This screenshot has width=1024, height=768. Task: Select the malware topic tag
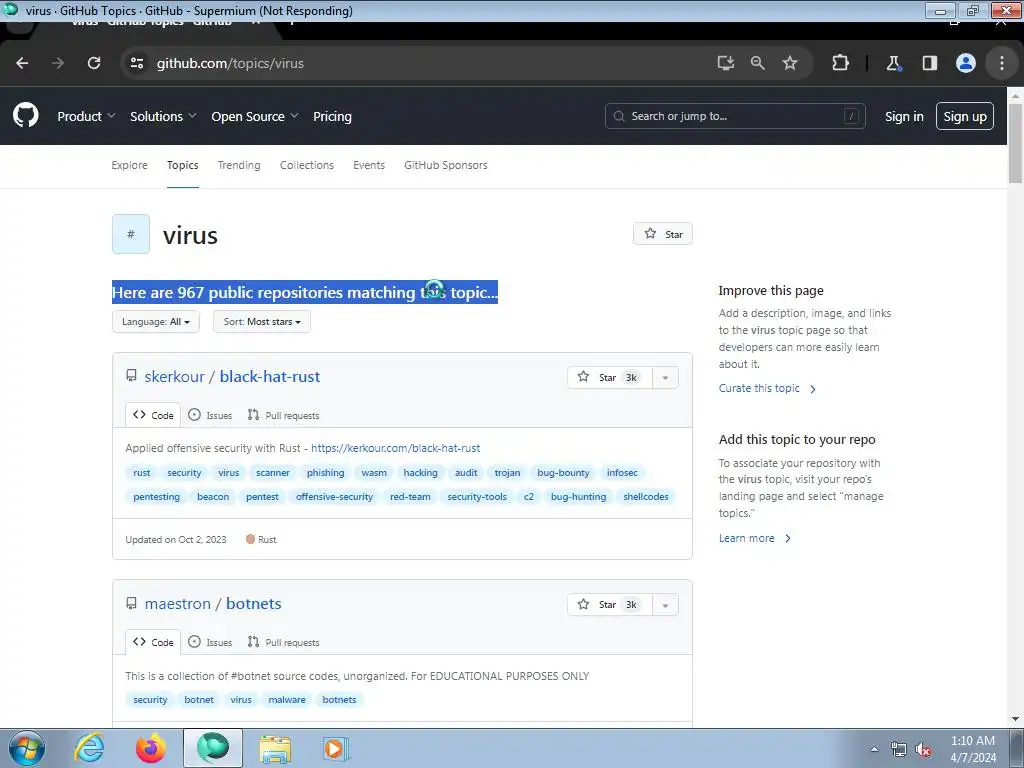coord(287,700)
